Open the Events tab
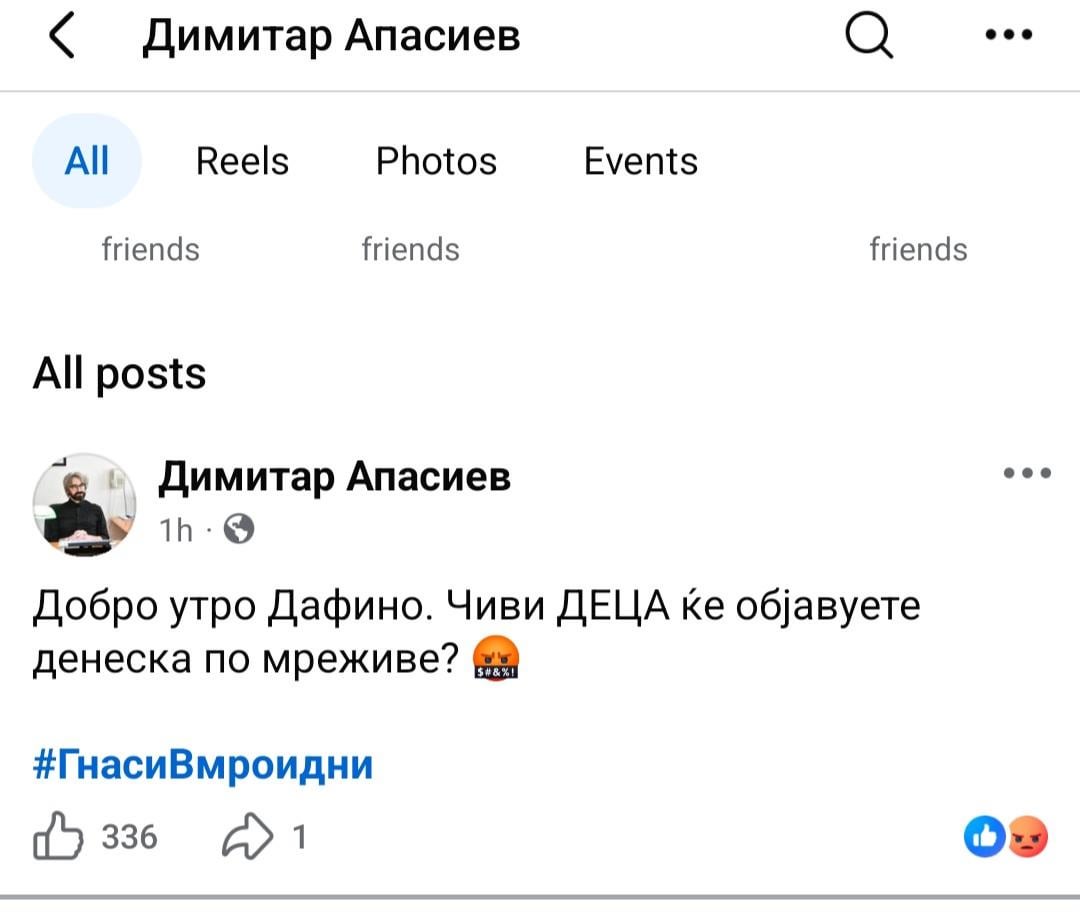Screen dimensions: 1080x924 click(641, 161)
